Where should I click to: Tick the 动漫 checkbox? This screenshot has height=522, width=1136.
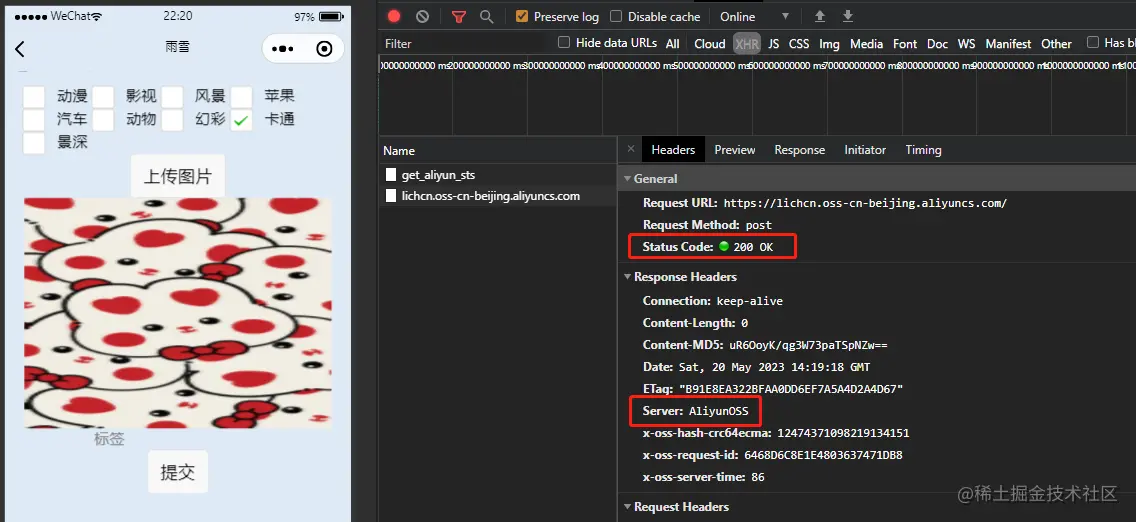pos(34,96)
